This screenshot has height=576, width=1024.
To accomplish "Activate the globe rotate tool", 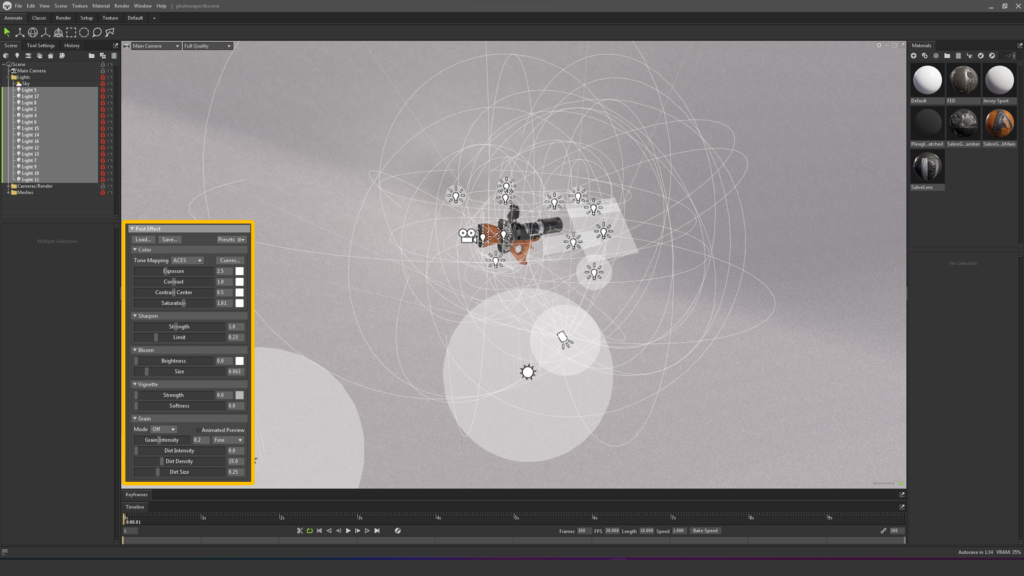I will coord(33,32).
